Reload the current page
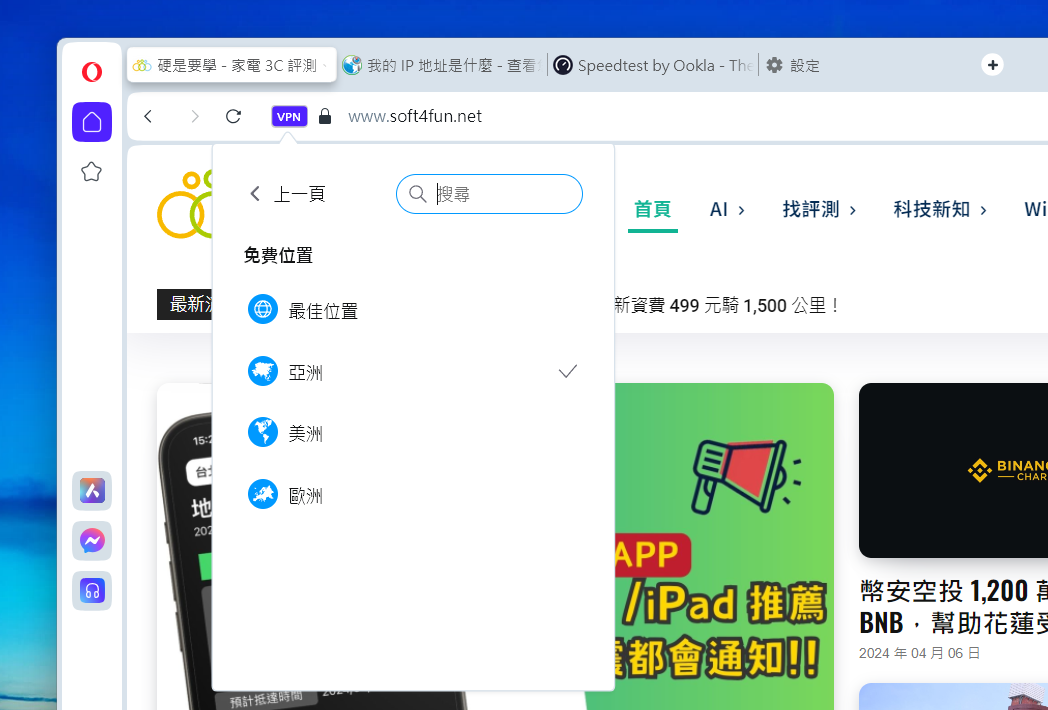1048x710 pixels. [233, 117]
